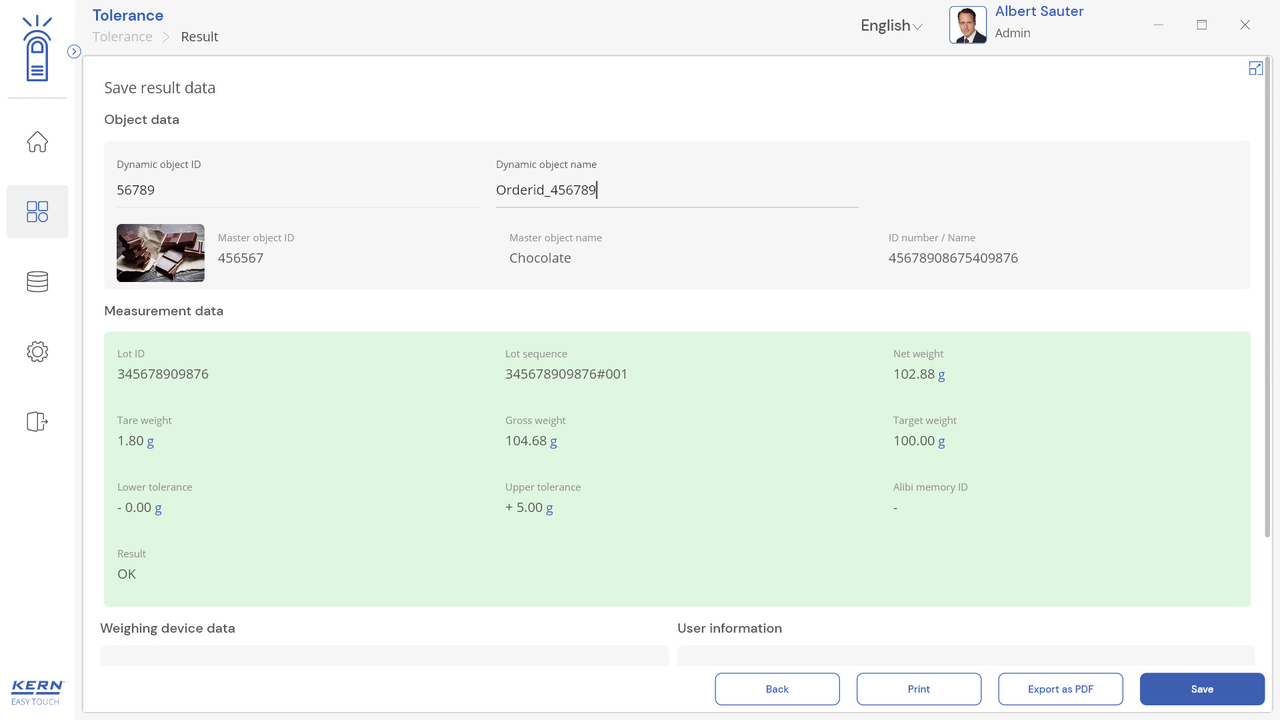The width and height of the screenshot is (1280, 720).
Task: Click the Back button
Action: [x=777, y=689]
